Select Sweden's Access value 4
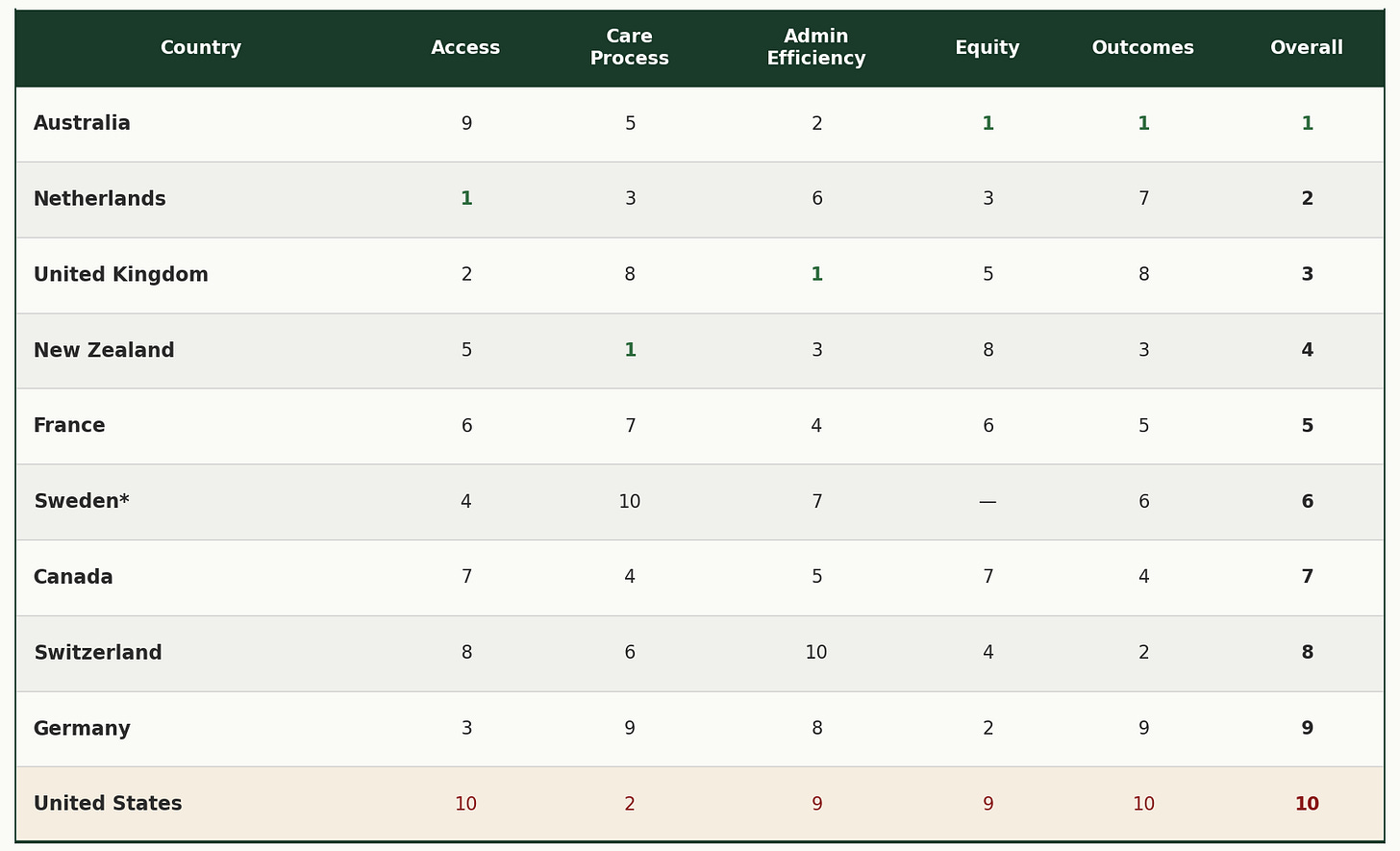Screen dimensions: 1400x851 (466, 502)
